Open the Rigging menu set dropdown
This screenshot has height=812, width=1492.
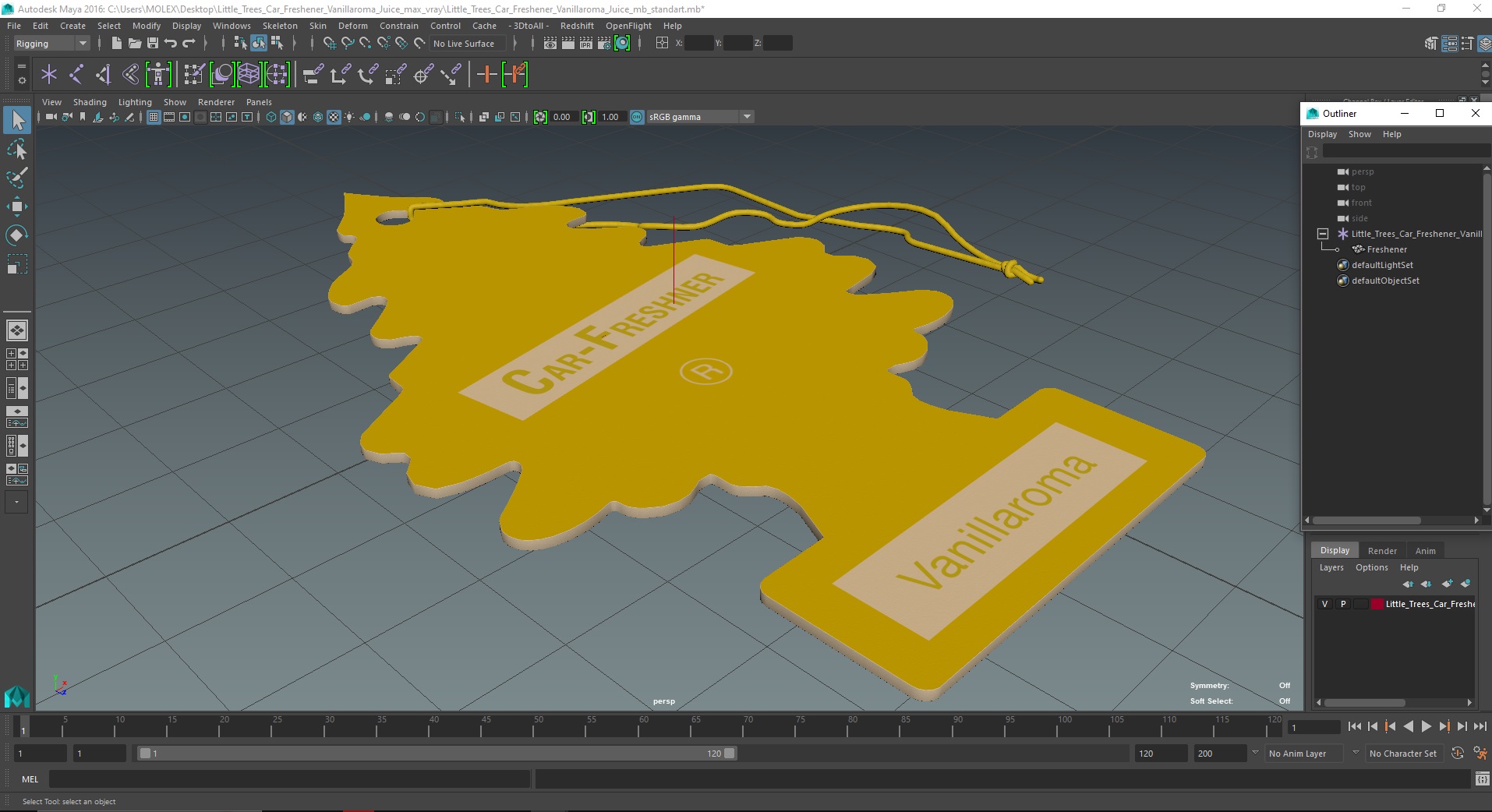[51, 44]
